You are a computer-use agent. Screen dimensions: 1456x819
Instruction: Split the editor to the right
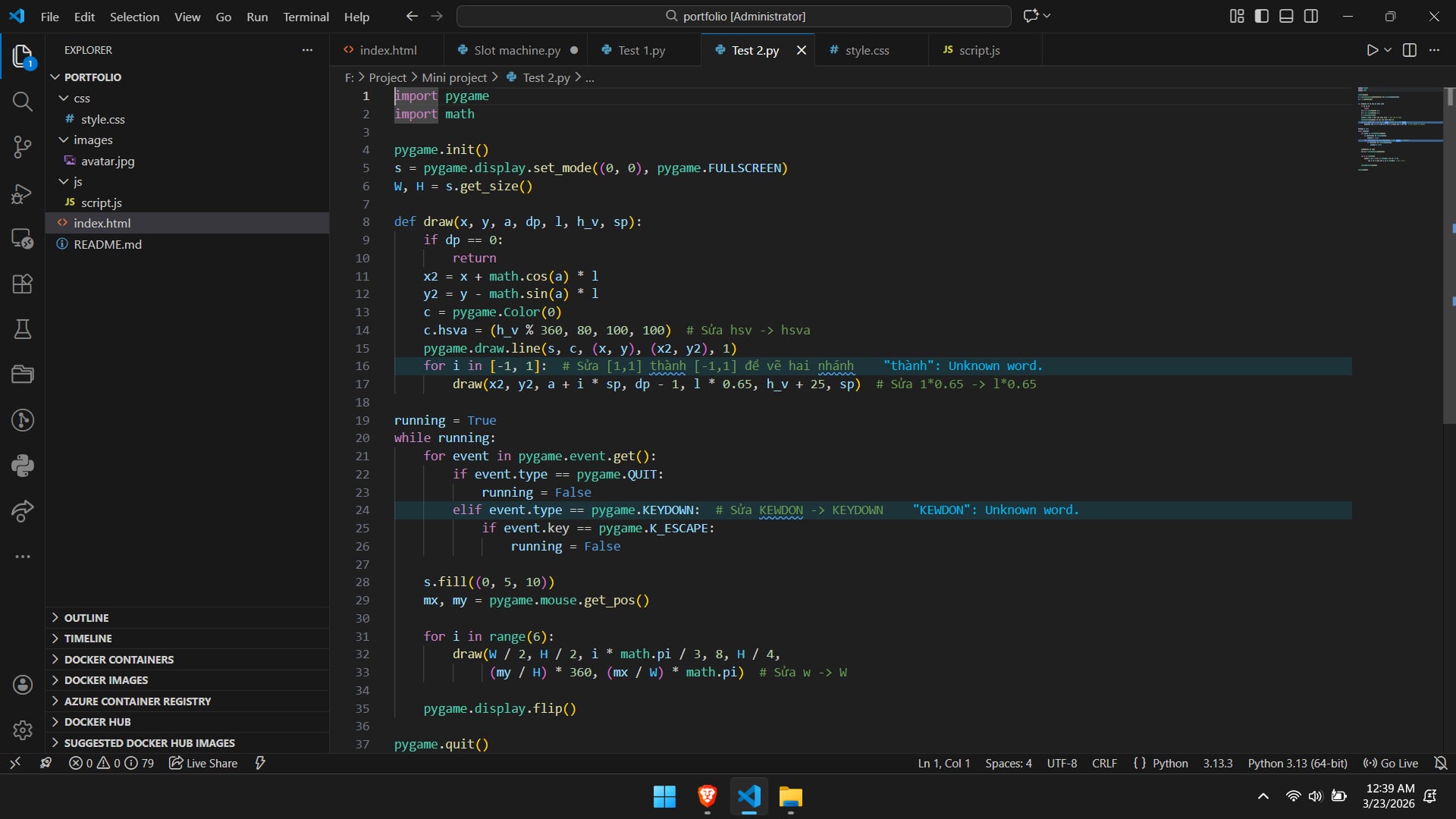(x=1410, y=49)
